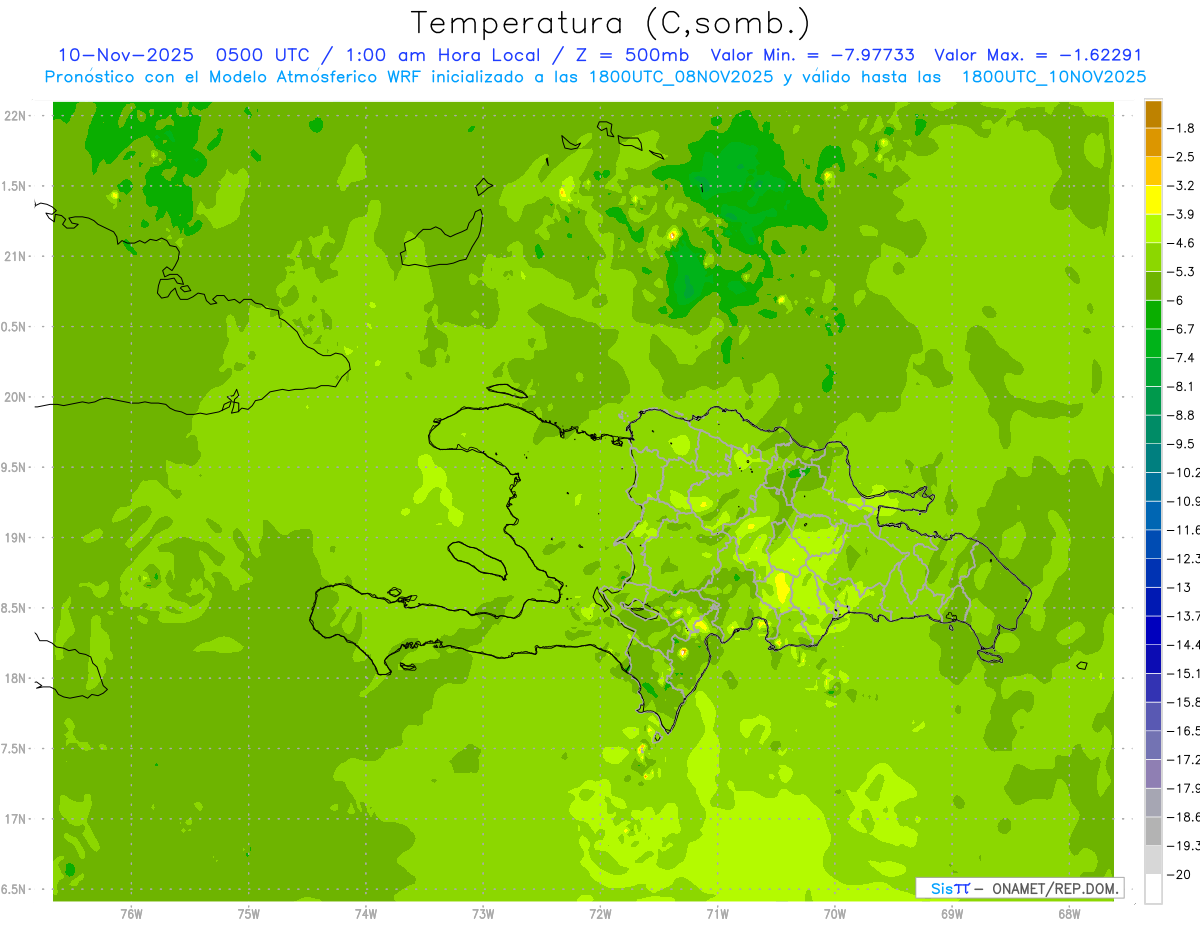Click the '-2.5' colorbar value
The width and height of the screenshot is (1200, 927).
(x=1181, y=157)
